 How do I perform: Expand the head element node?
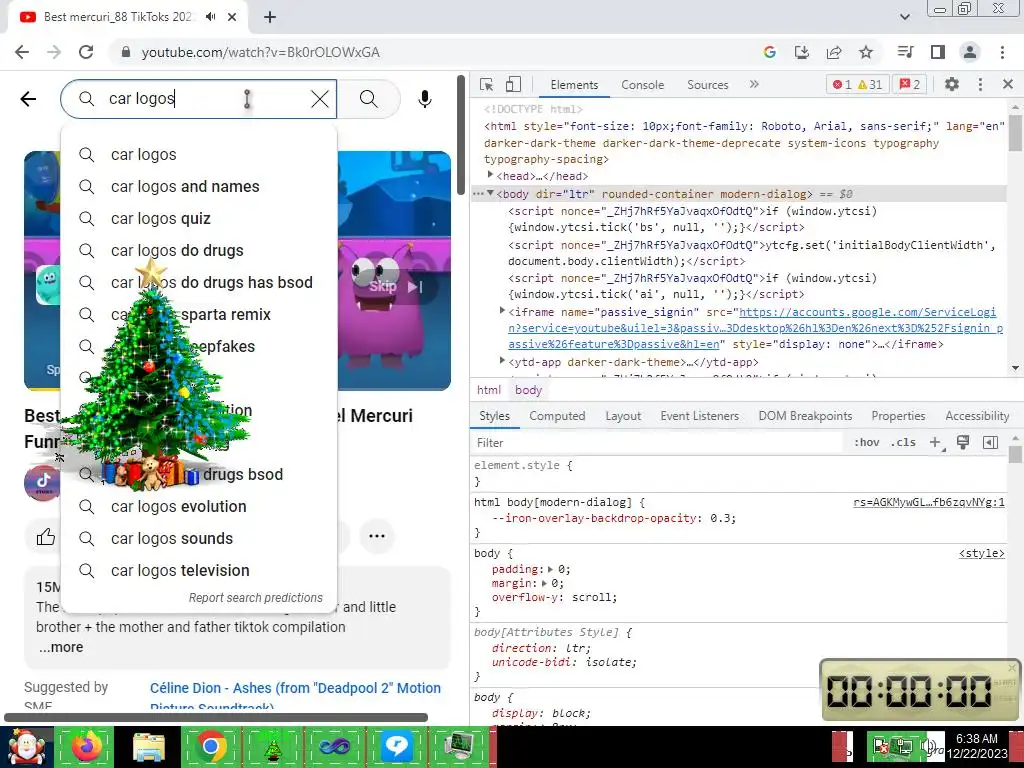click(x=490, y=175)
